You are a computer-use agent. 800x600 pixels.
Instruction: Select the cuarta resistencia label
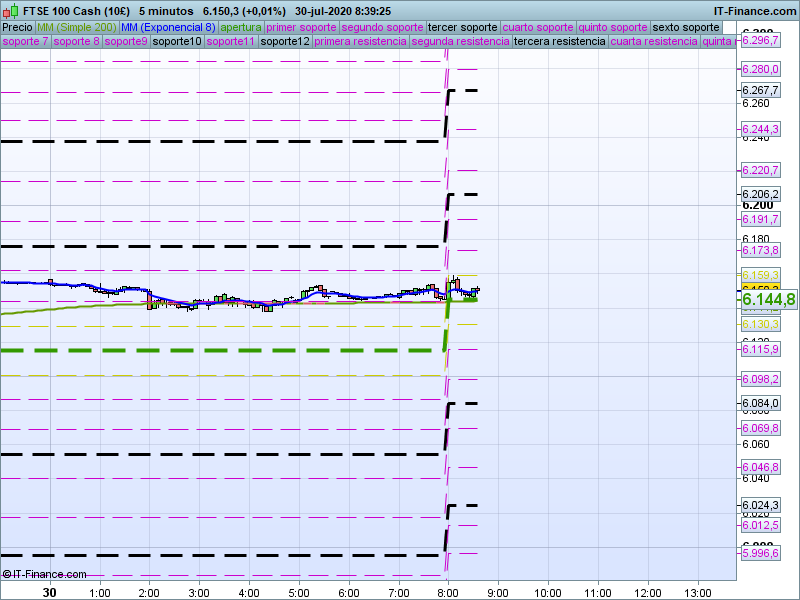[x=654, y=42]
